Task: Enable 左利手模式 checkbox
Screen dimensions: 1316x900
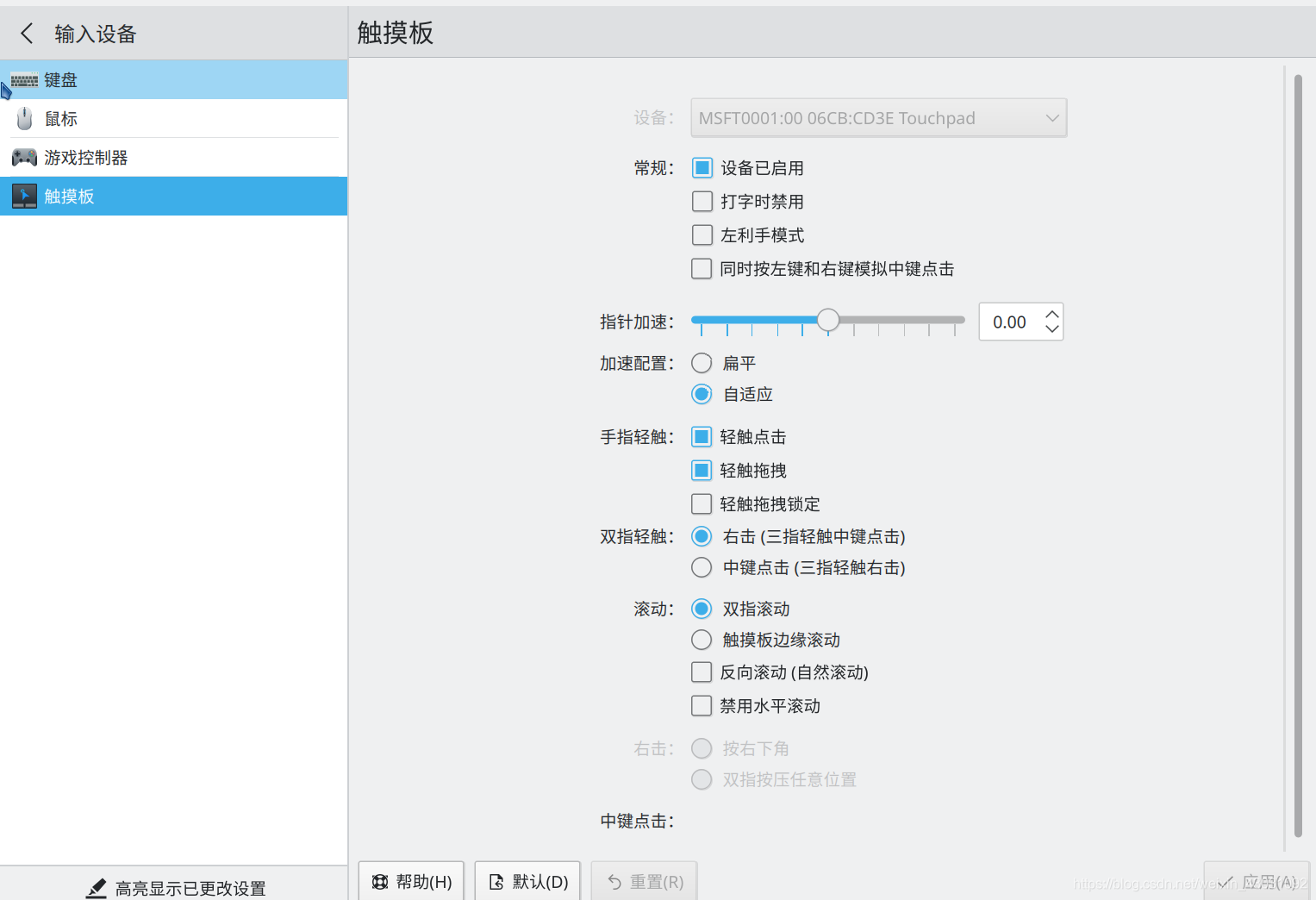Action: pyautogui.click(x=702, y=235)
